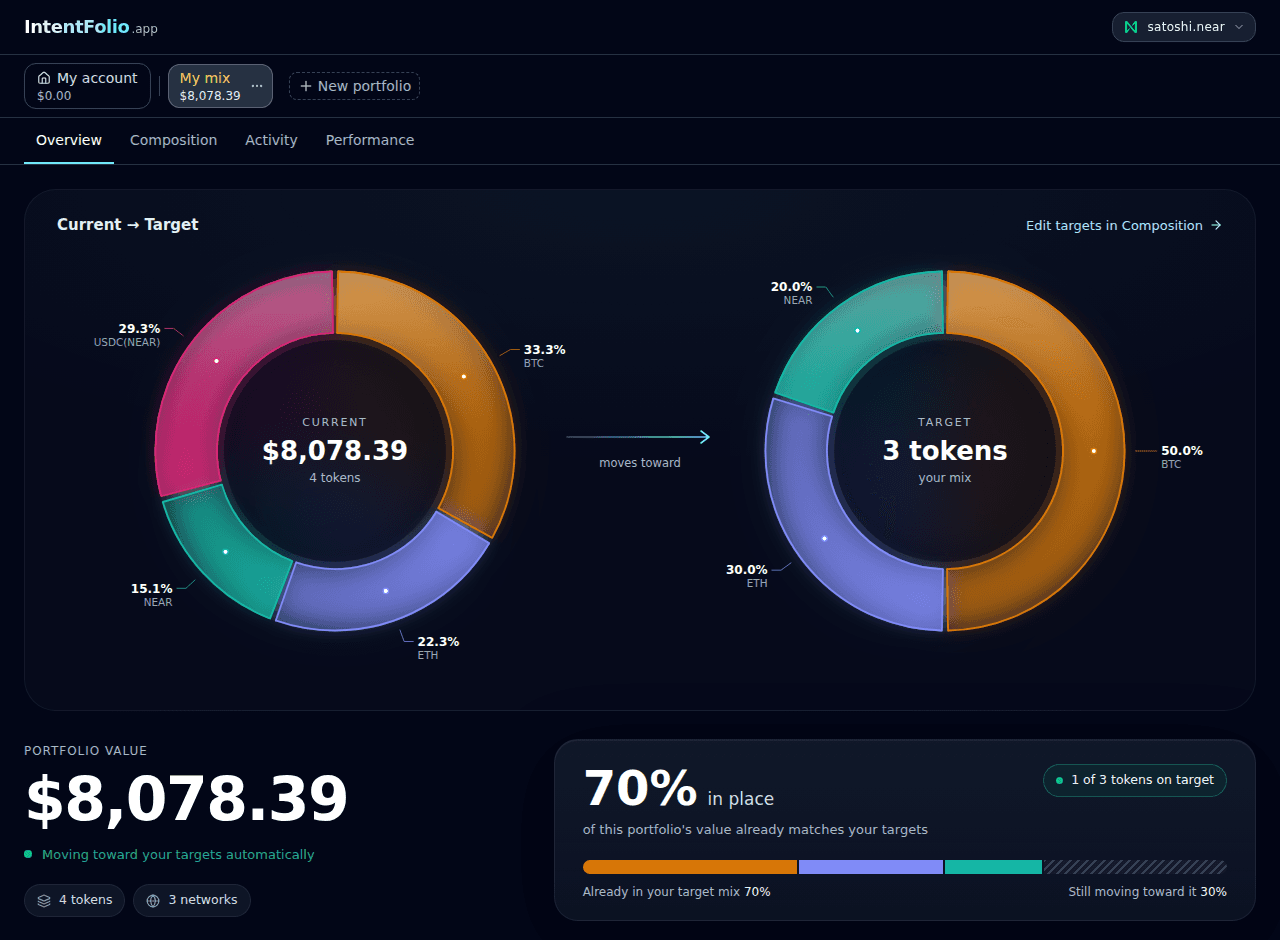Click the teal segment of the in-place progress bar
This screenshot has width=1280, height=940.
click(993, 867)
